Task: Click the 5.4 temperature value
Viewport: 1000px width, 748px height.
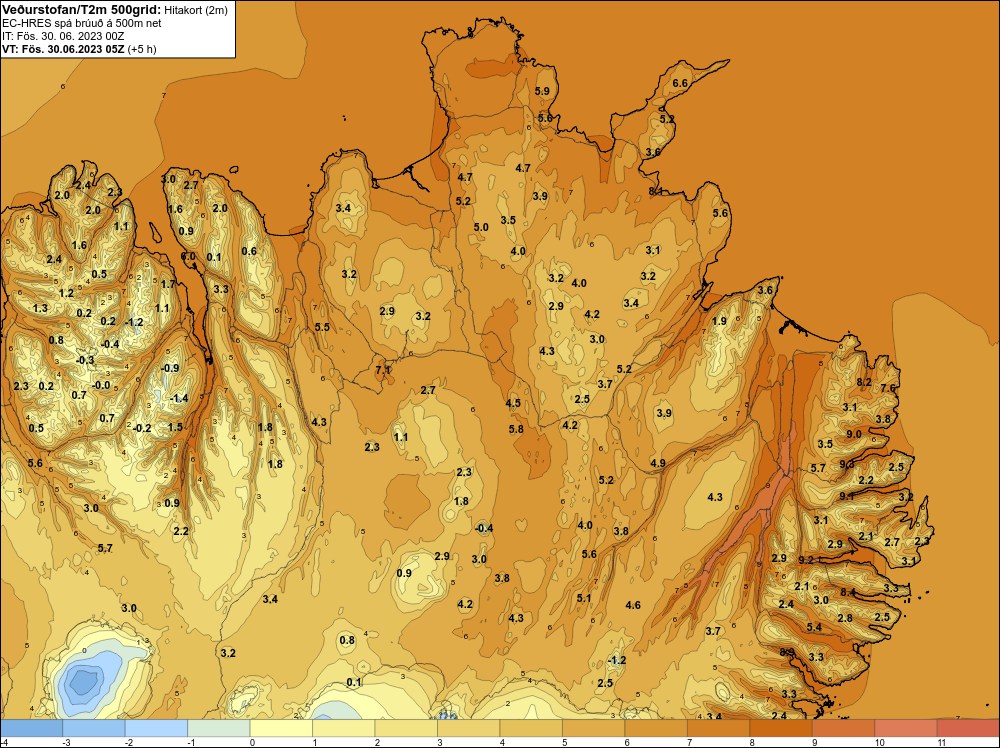Action: pyautogui.click(x=814, y=627)
